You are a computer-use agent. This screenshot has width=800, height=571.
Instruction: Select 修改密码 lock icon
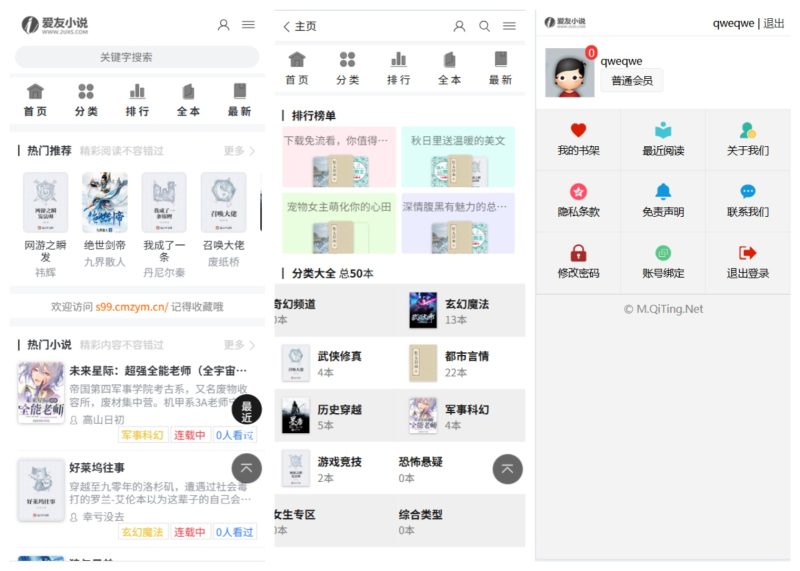(578, 253)
